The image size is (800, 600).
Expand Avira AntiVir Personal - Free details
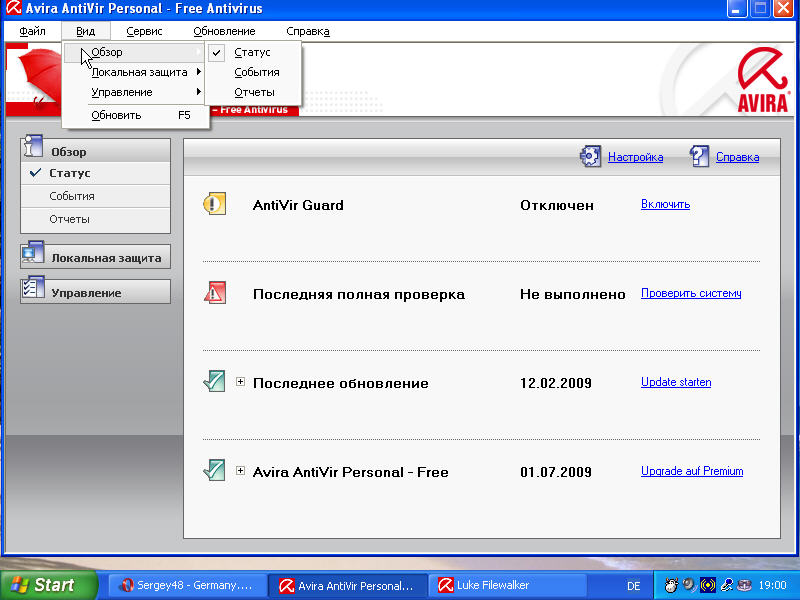point(240,470)
